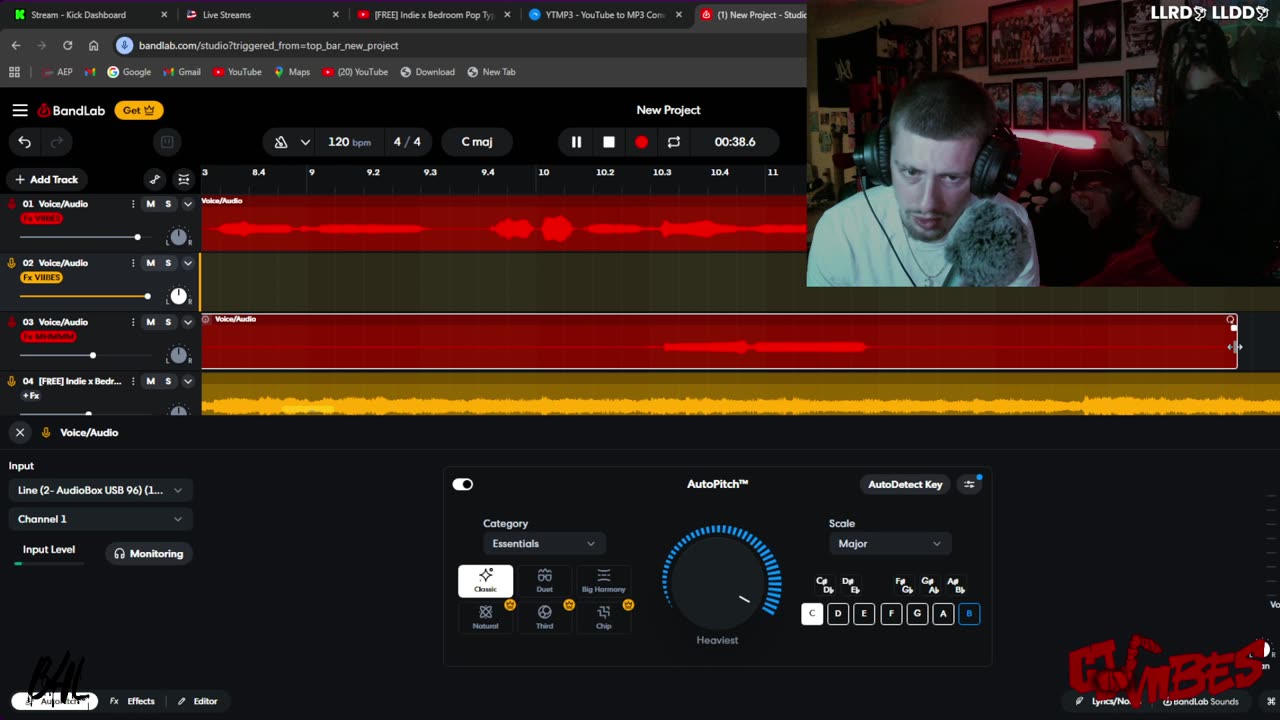
Task: Toggle loop cycle mode
Action: tap(674, 142)
